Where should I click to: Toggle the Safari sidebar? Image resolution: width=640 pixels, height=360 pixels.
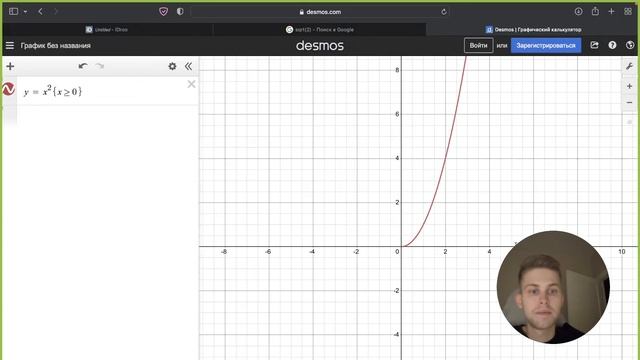click(13, 11)
